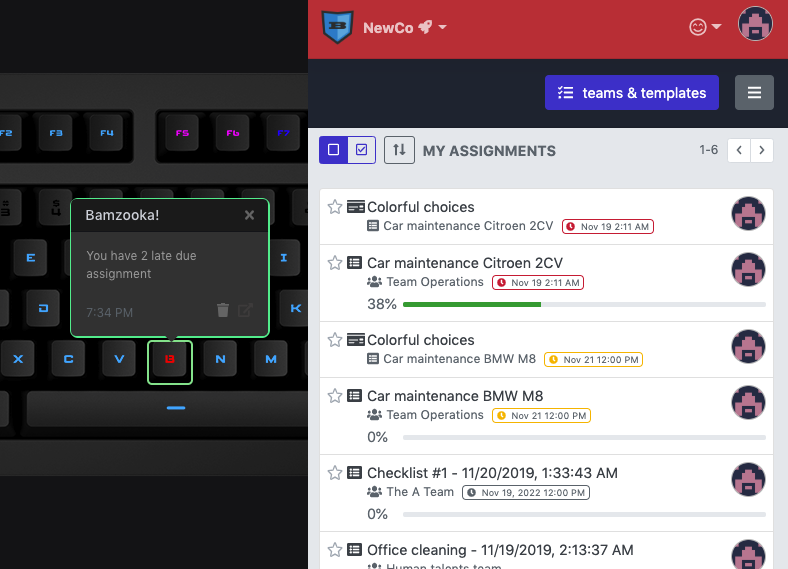Open Car maintenance Citroen 2CV checklist title
Image resolution: width=788 pixels, height=569 pixels.
point(465,263)
